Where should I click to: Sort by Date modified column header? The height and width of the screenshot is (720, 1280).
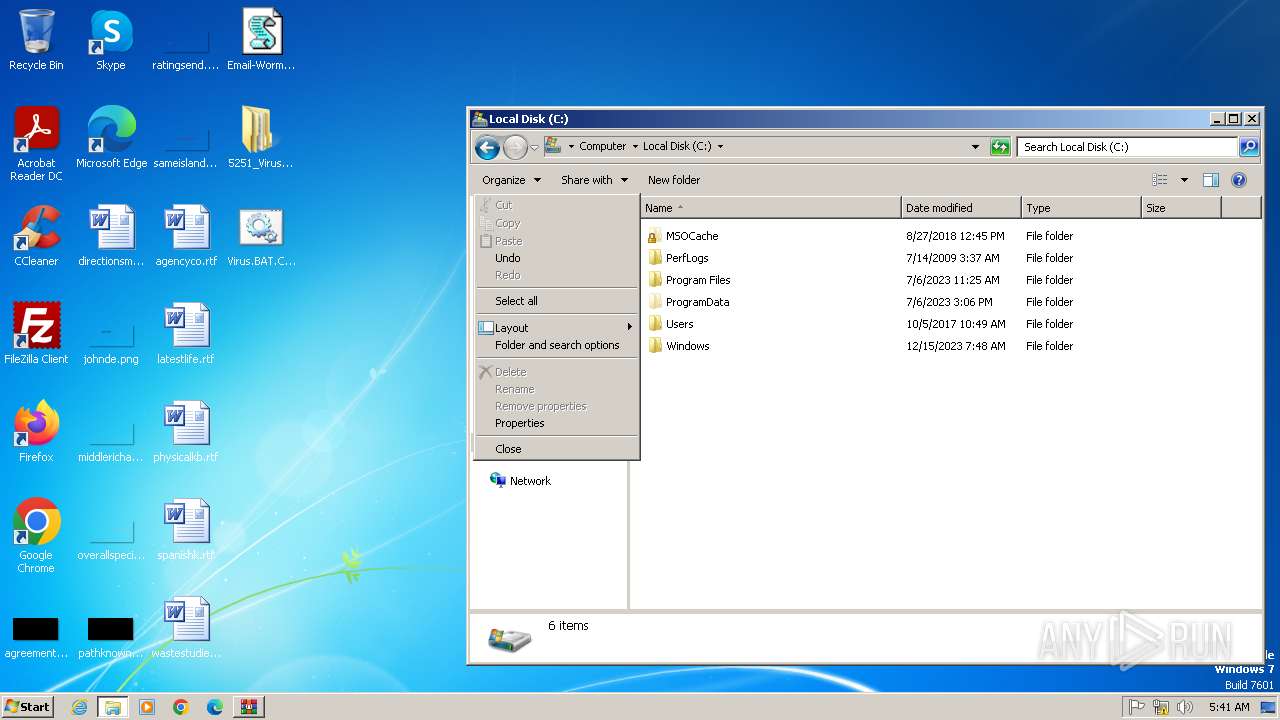961,208
